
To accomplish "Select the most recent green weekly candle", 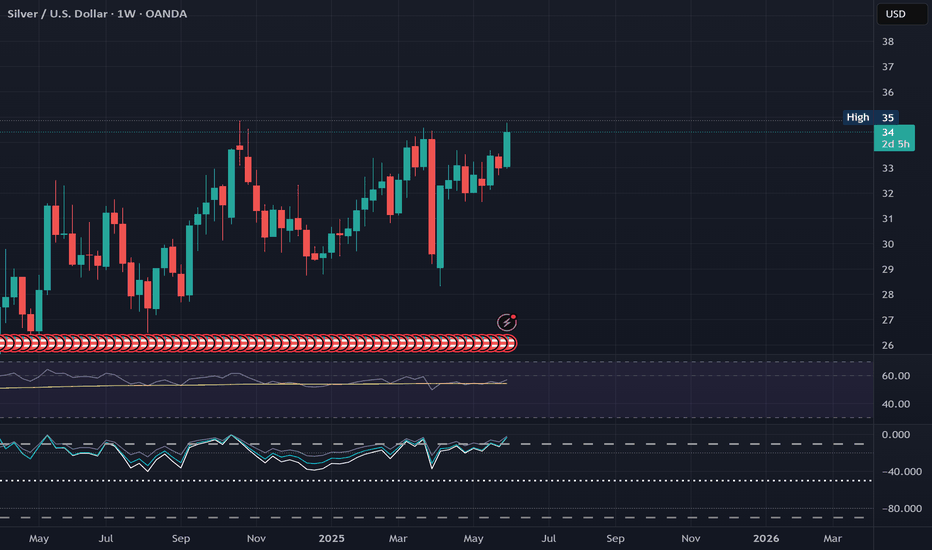I will [507, 149].
